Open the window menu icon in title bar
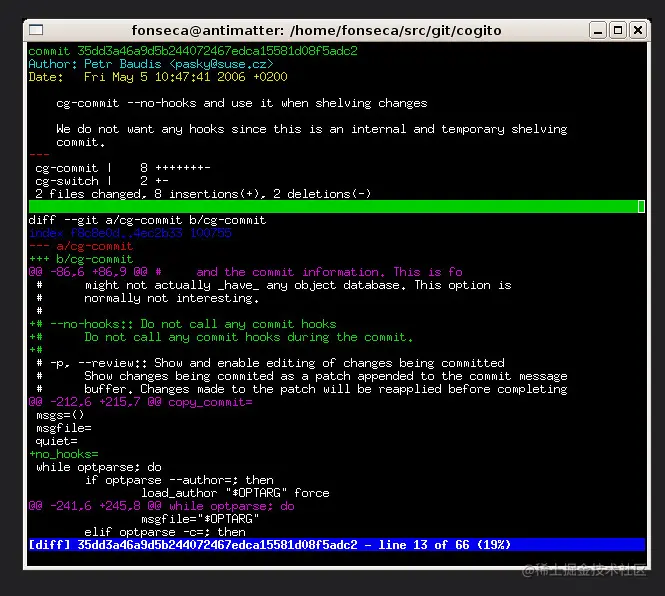665x596 pixels. click(36, 30)
